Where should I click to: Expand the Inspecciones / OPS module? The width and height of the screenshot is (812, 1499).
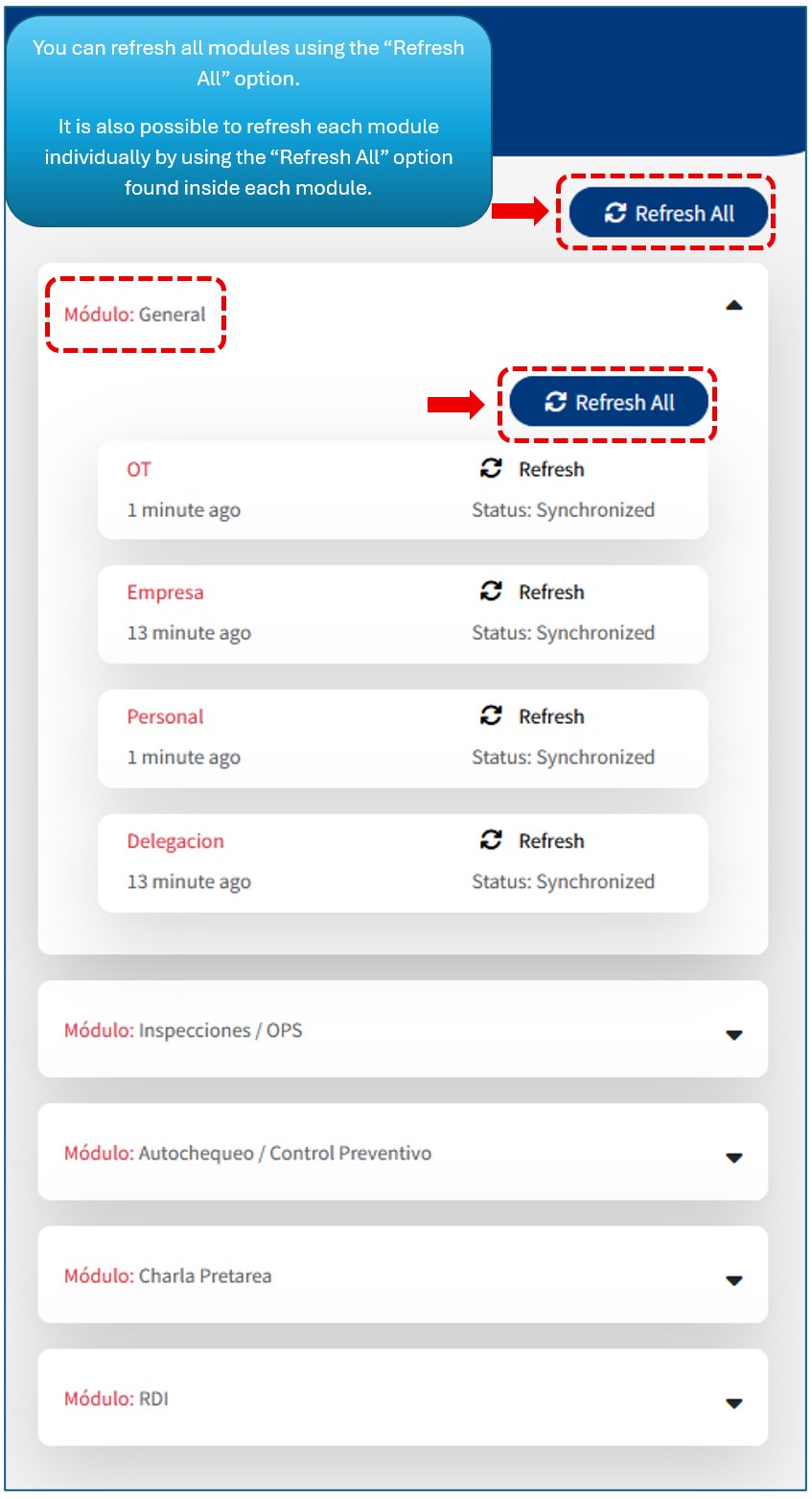(733, 1035)
